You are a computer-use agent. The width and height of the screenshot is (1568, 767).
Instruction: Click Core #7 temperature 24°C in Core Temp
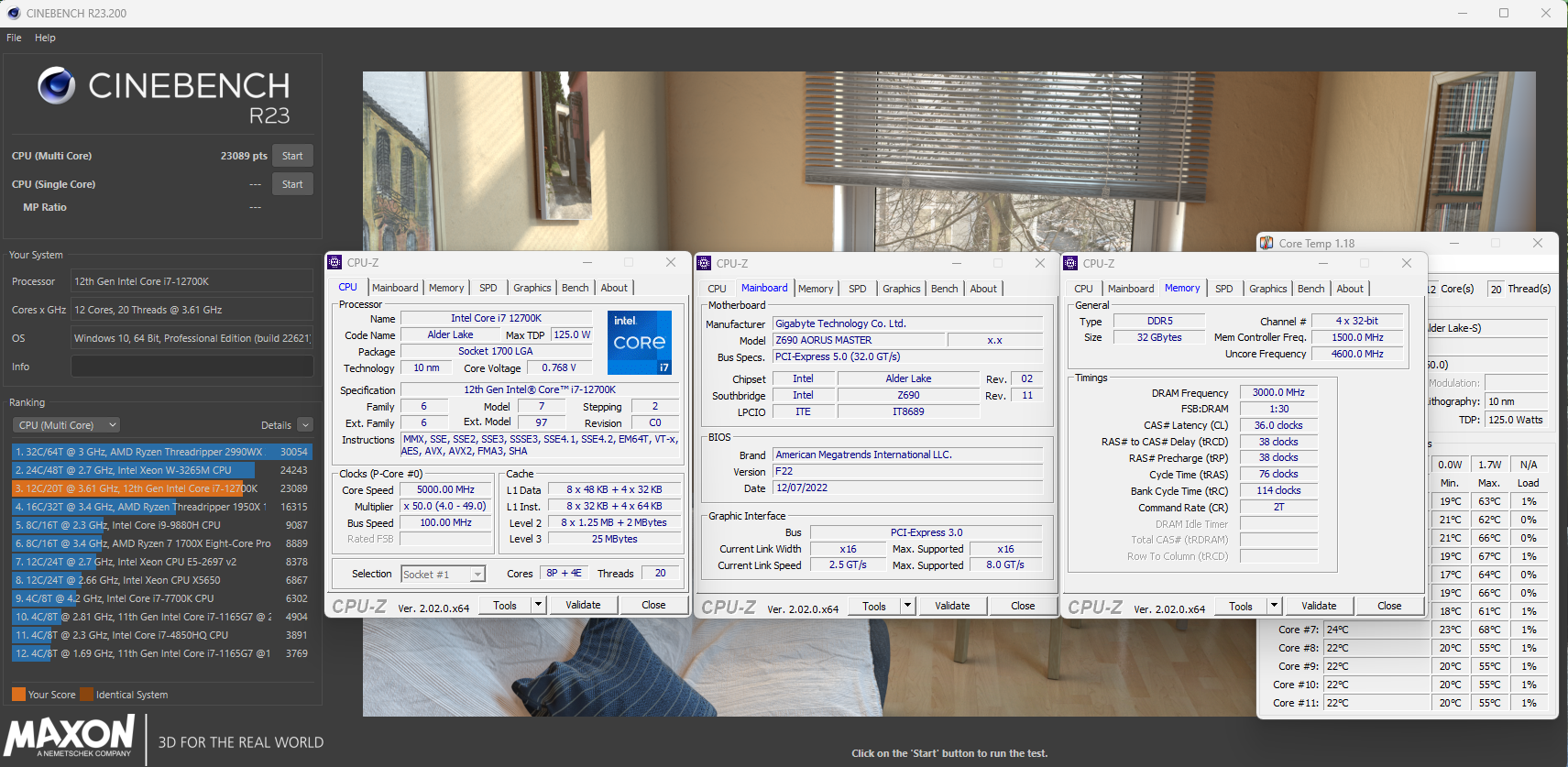[x=1376, y=630]
